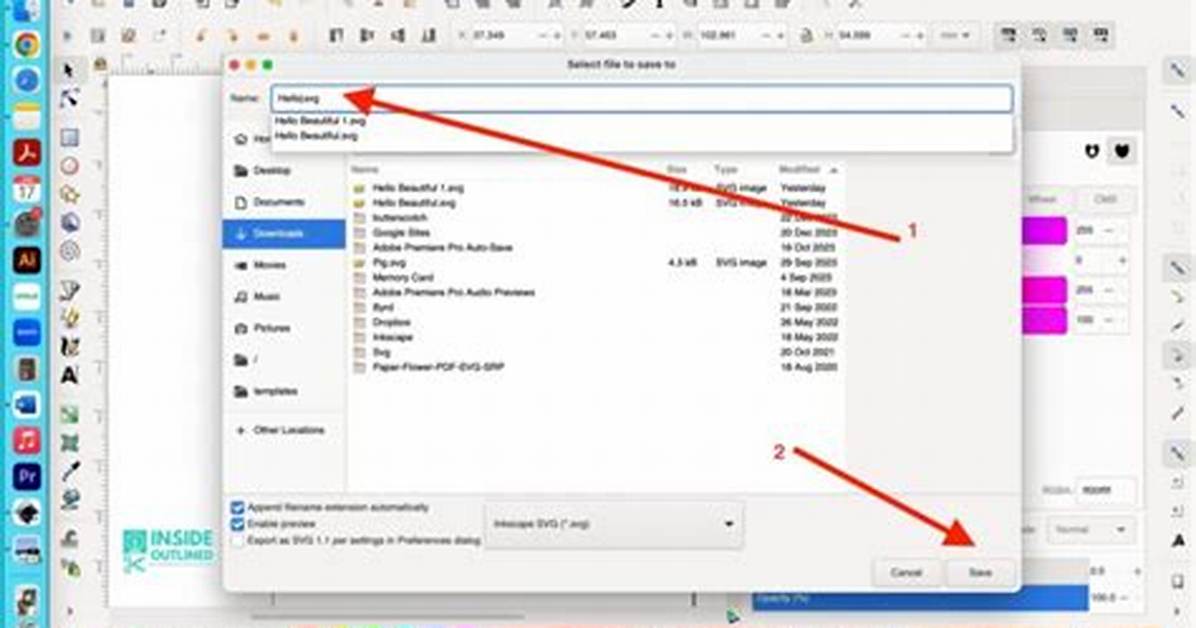Decrease the X coordinate with minus stepper
Viewport: 1196px width, 628px height.
coord(543,35)
